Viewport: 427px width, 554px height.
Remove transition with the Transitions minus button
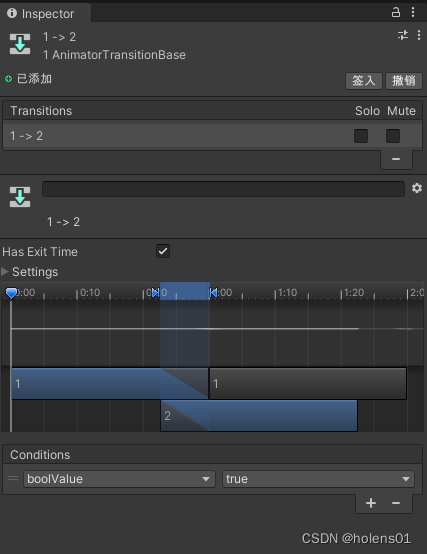[396, 159]
